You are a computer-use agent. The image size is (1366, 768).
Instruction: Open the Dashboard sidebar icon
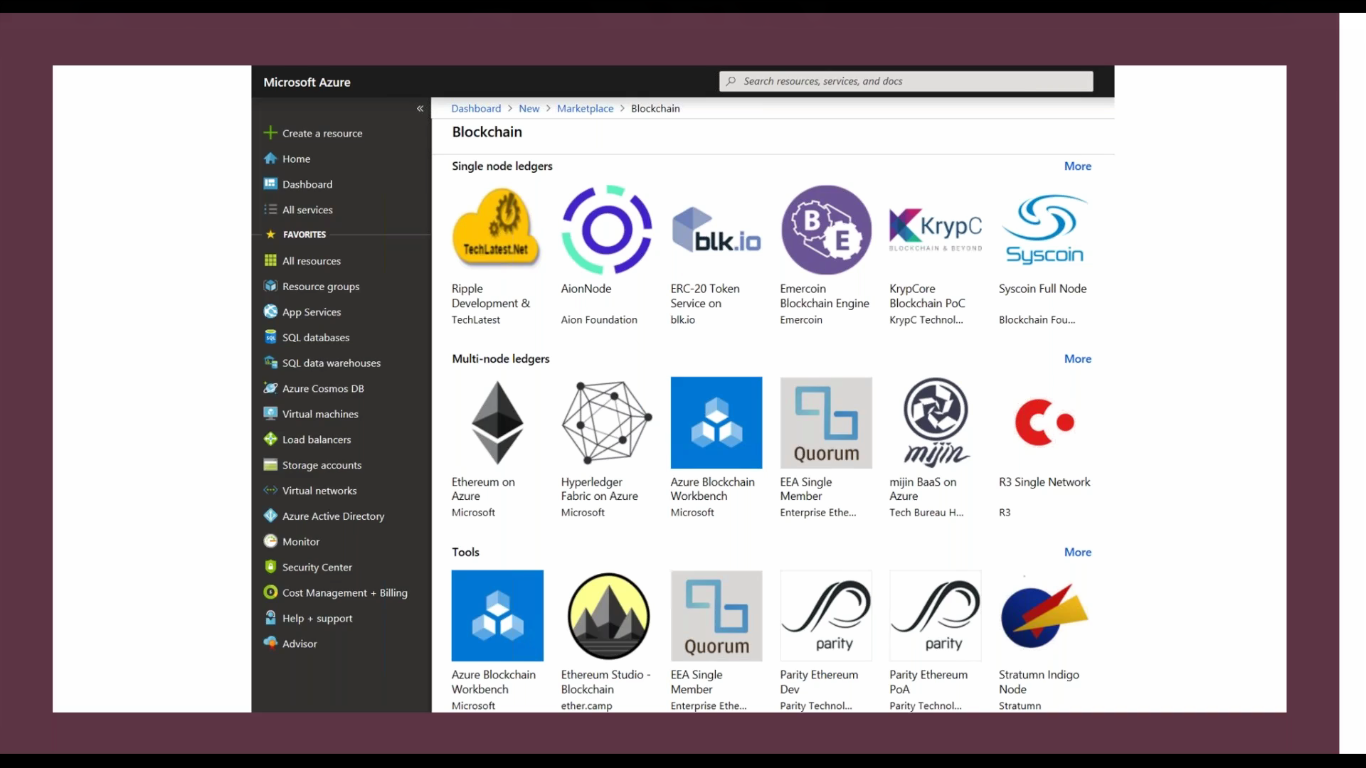(x=270, y=184)
